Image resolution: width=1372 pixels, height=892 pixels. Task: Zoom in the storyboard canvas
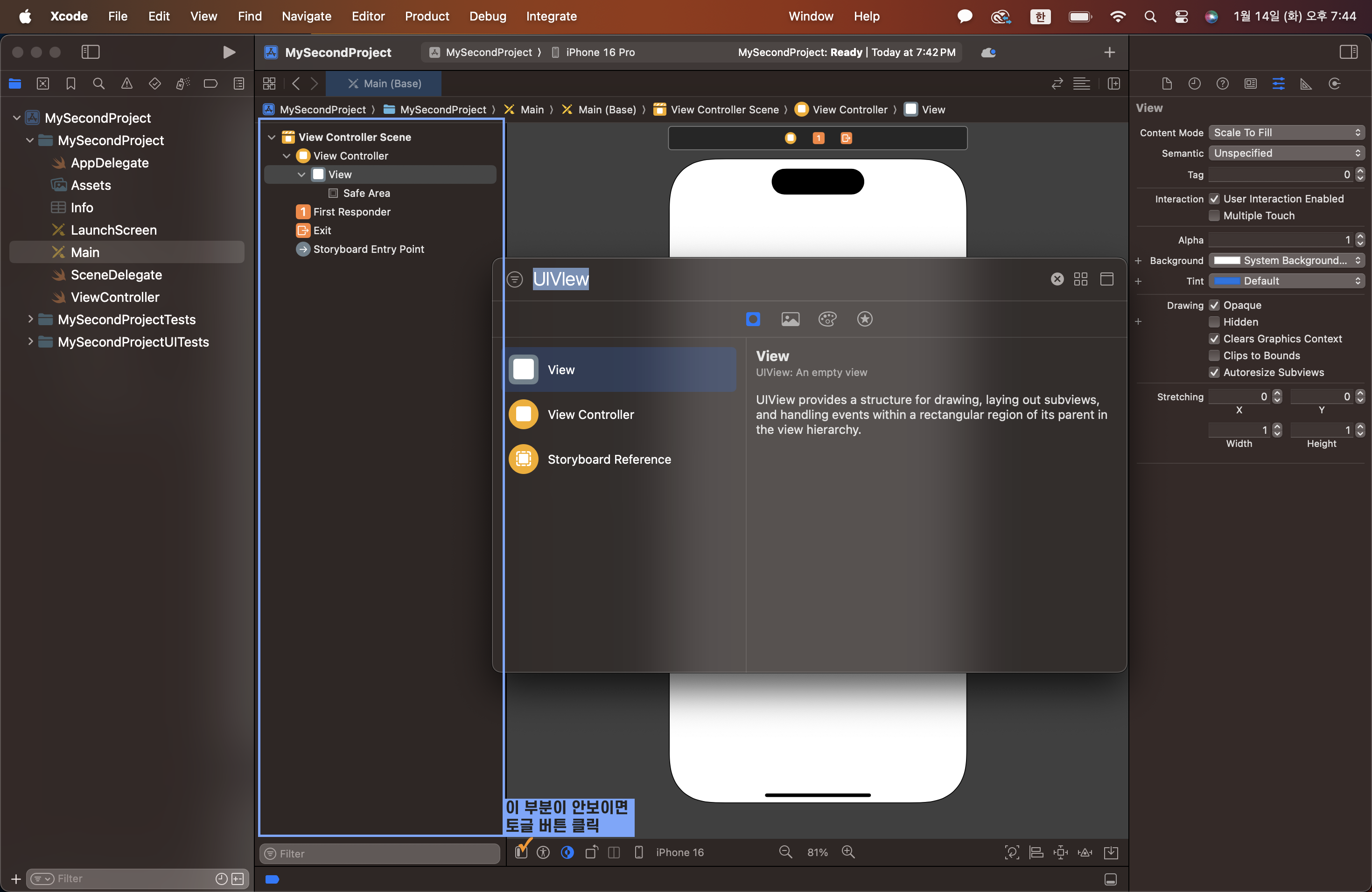click(848, 852)
